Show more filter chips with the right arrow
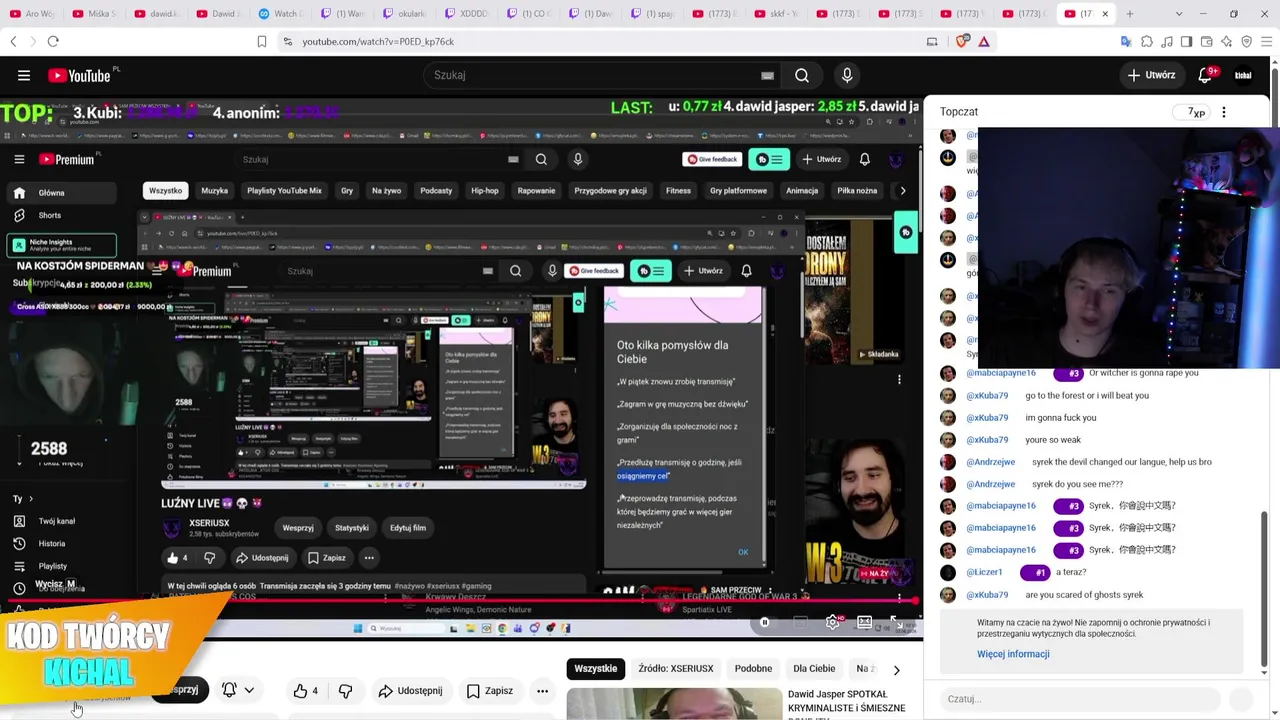The height and width of the screenshot is (720, 1280). (x=896, y=669)
